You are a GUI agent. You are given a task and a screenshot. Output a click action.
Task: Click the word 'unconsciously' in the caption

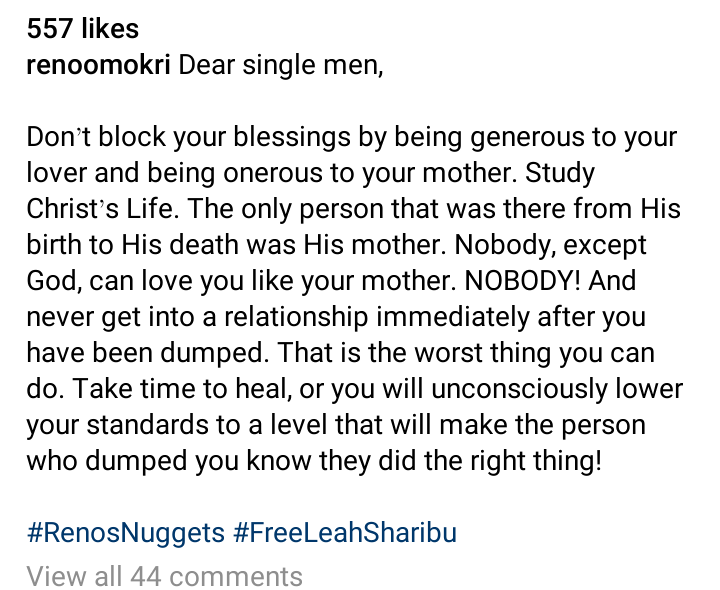pos(519,388)
